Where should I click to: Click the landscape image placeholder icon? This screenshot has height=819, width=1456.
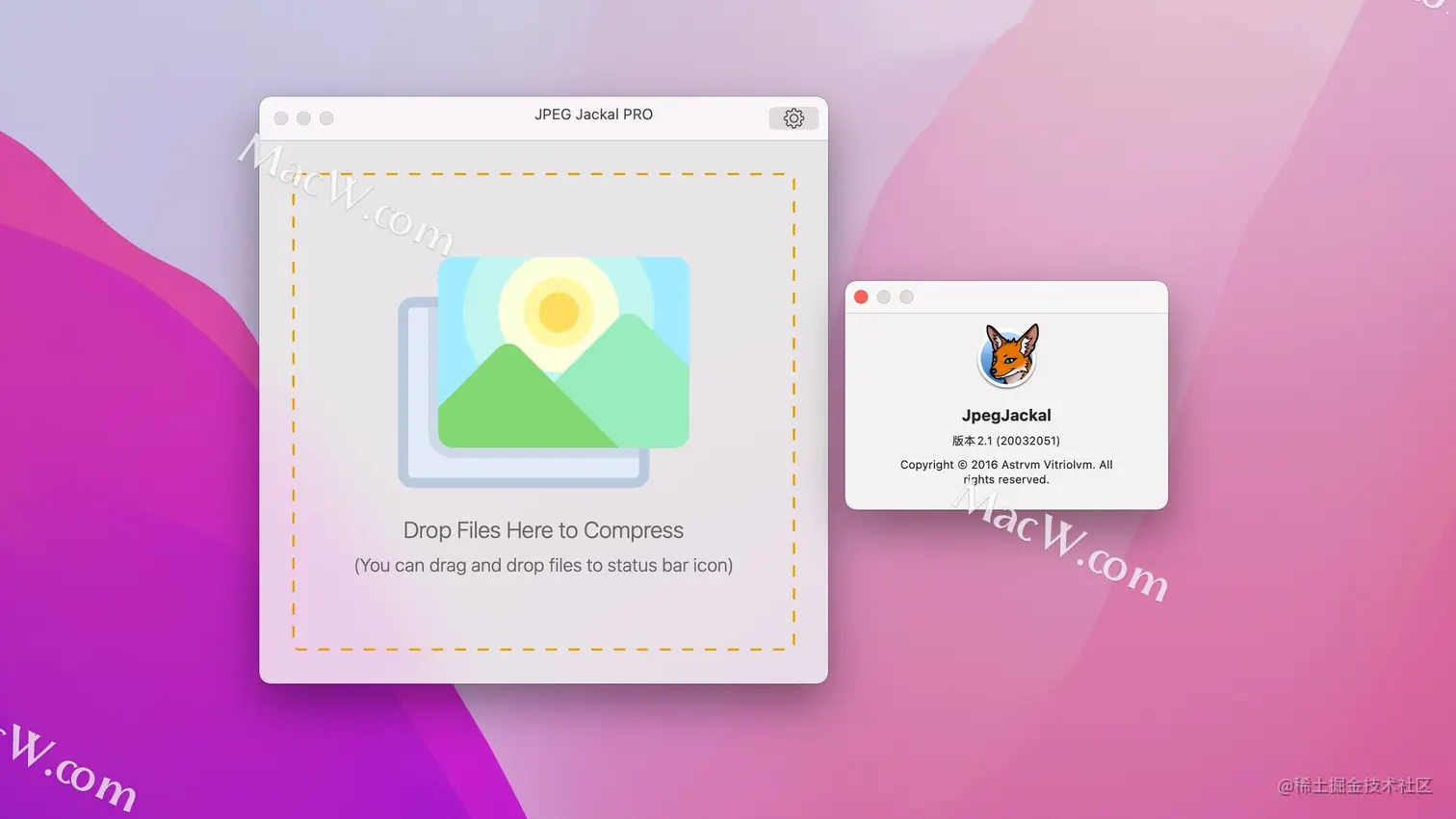(544, 371)
